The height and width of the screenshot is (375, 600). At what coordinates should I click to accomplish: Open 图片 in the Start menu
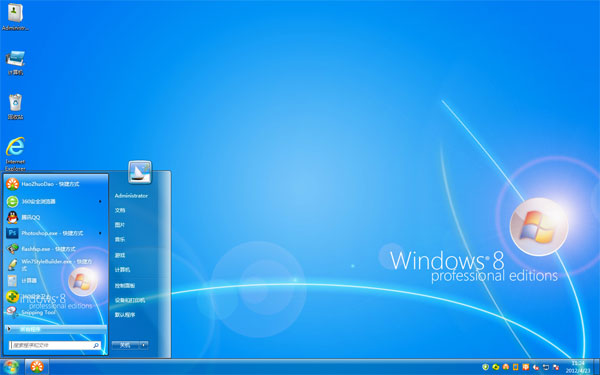(x=120, y=225)
